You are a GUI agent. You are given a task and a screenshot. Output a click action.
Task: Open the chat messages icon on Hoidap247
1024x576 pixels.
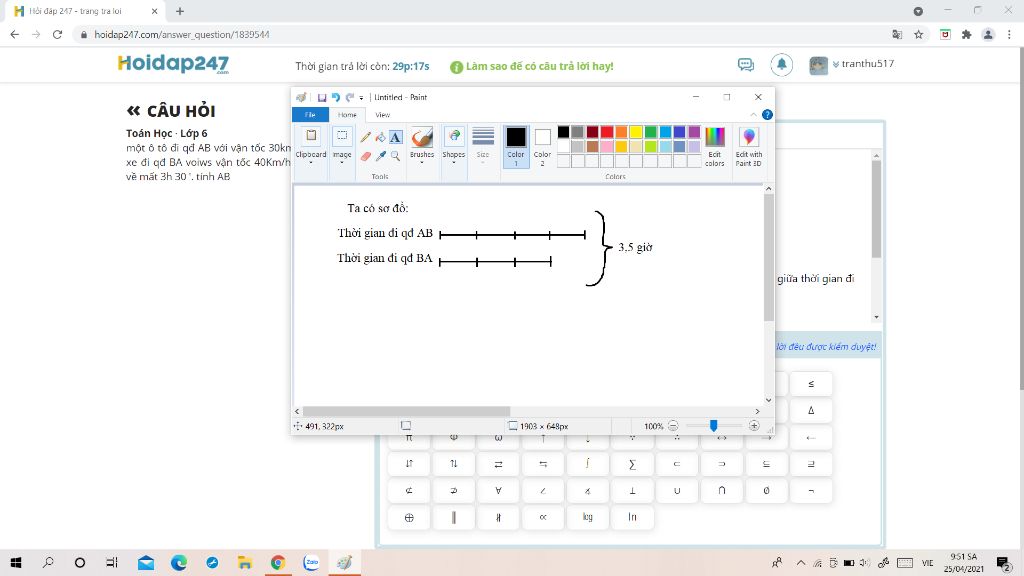tap(746, 64)
